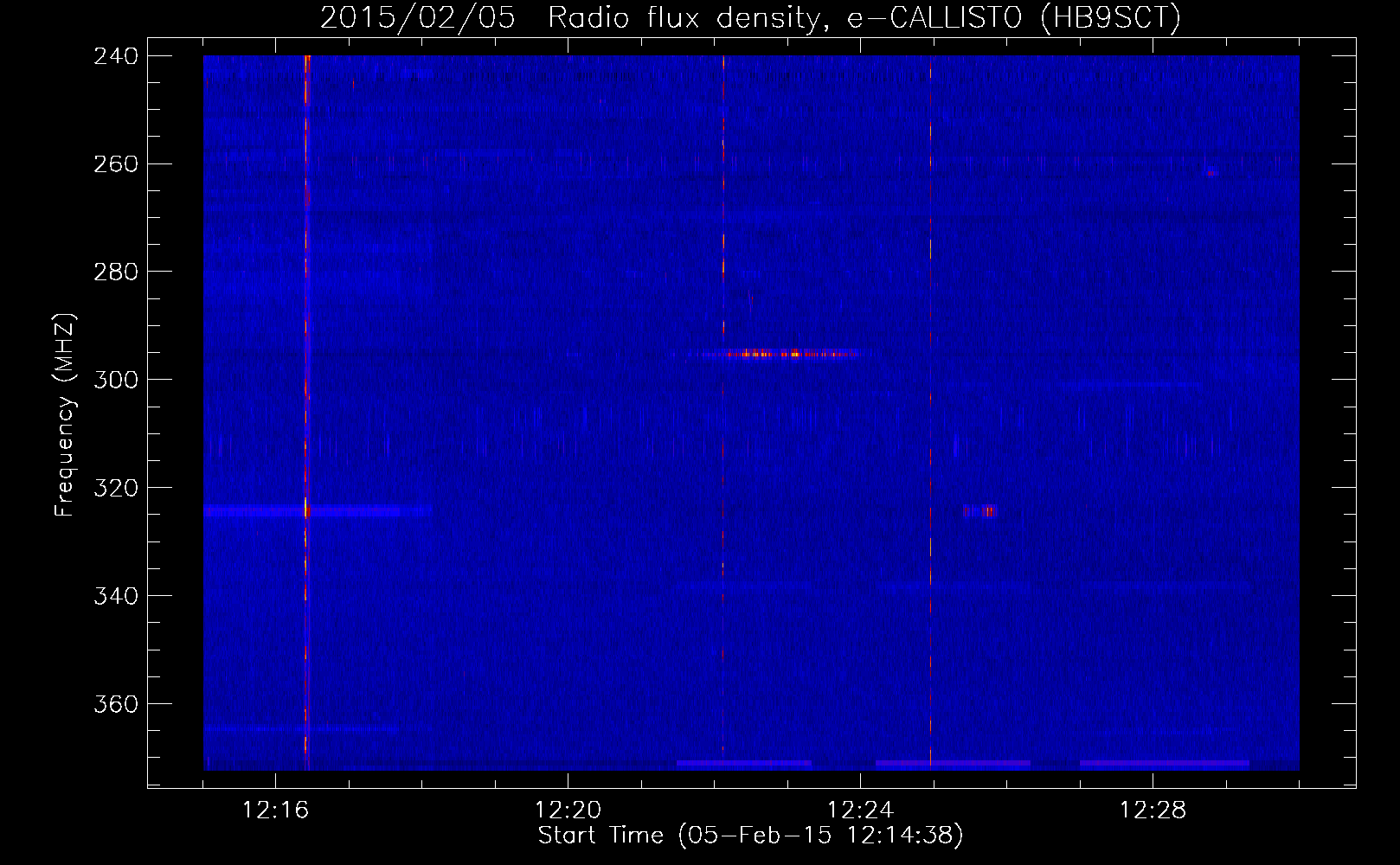This screenshot has height=865, width=1400.
Task: Select the 320 frequency axis label
Action: click(x=115, y=488)
